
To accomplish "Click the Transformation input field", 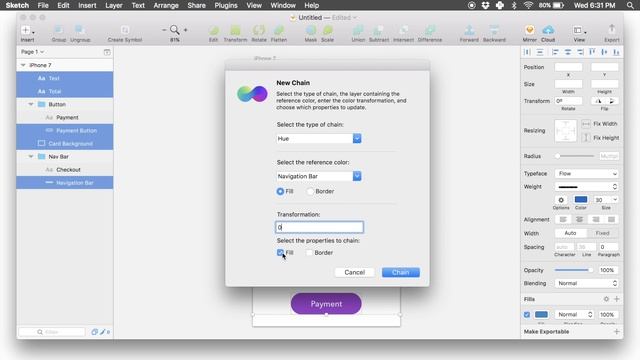I will [320, 227].
